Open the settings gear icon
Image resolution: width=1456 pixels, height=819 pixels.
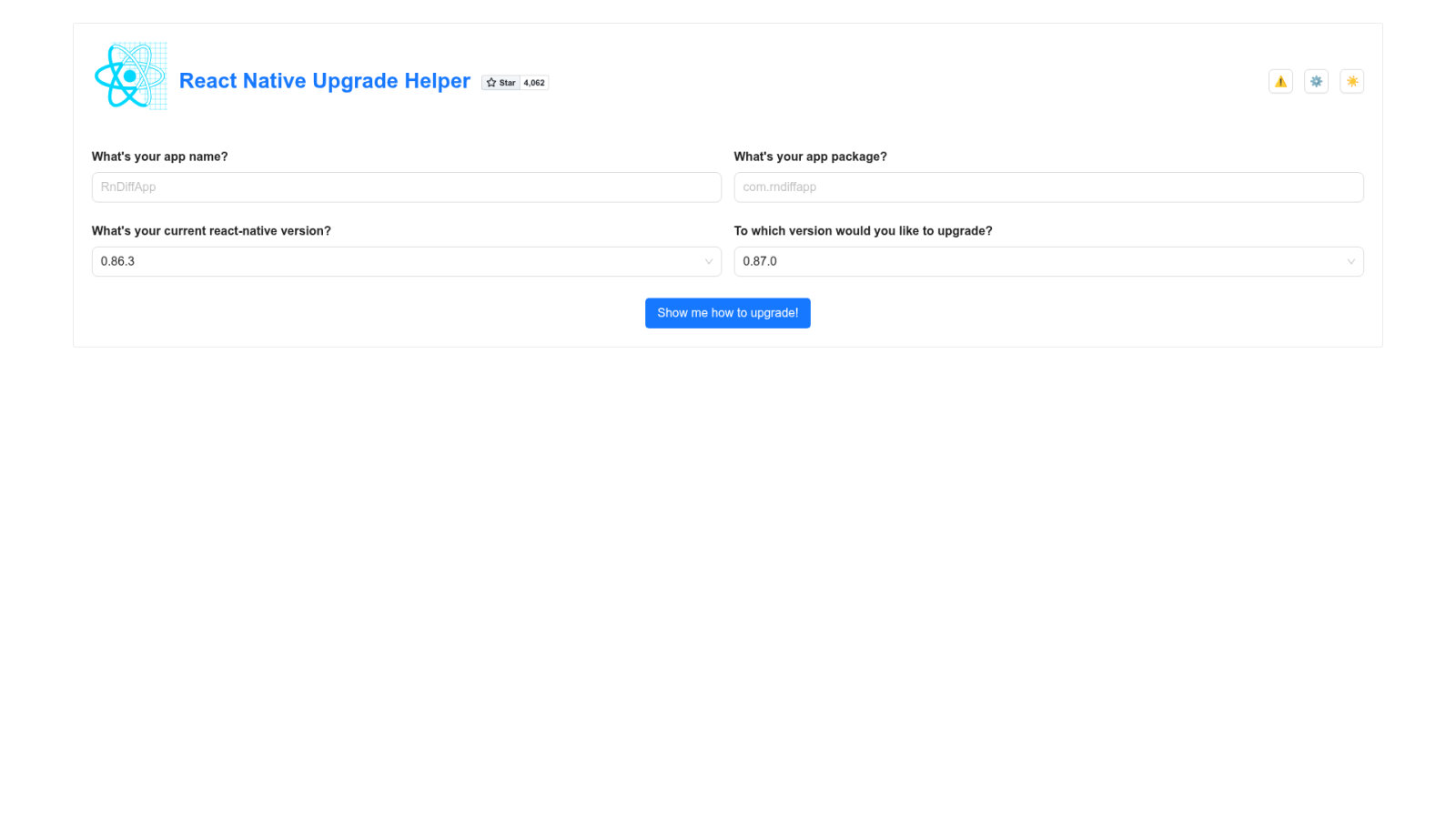1316,82
